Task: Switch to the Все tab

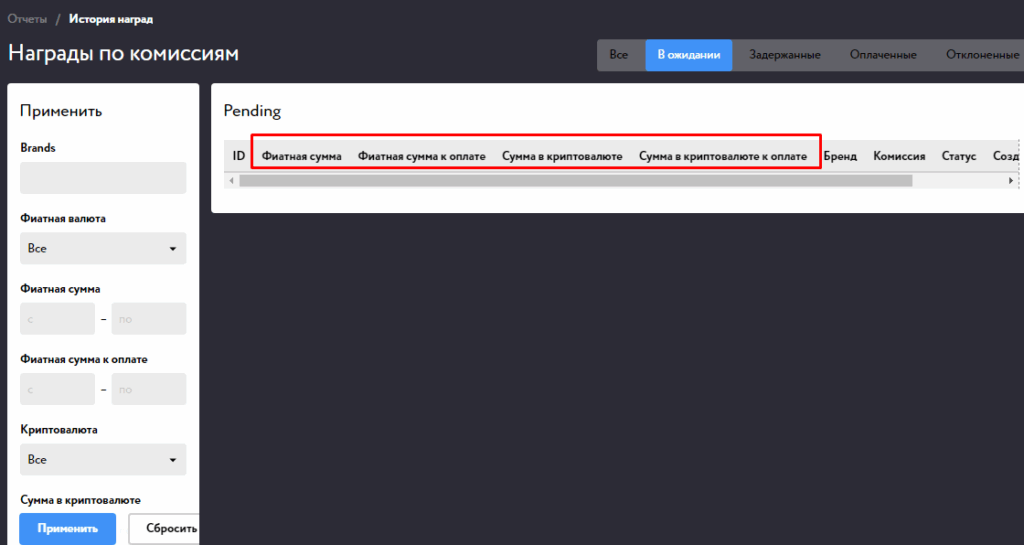Action: pos(619,55)
